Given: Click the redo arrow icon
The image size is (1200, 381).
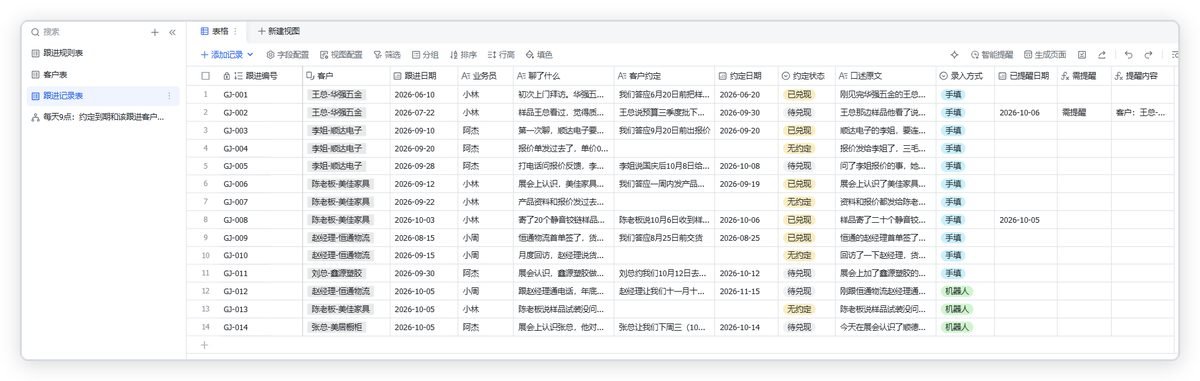Looking at the screenshot, I should pyautogui.click(x=1149, y=55).
